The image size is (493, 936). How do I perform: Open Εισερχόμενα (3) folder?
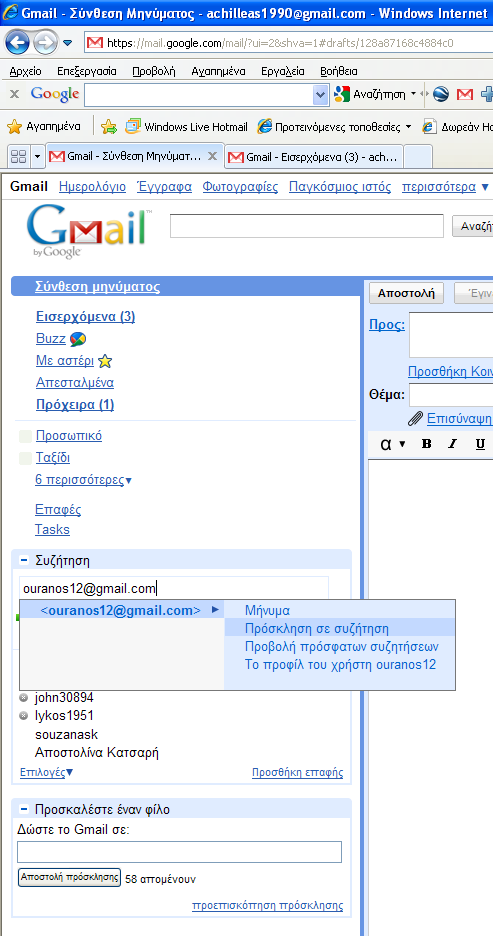click(x=85, y=316)
